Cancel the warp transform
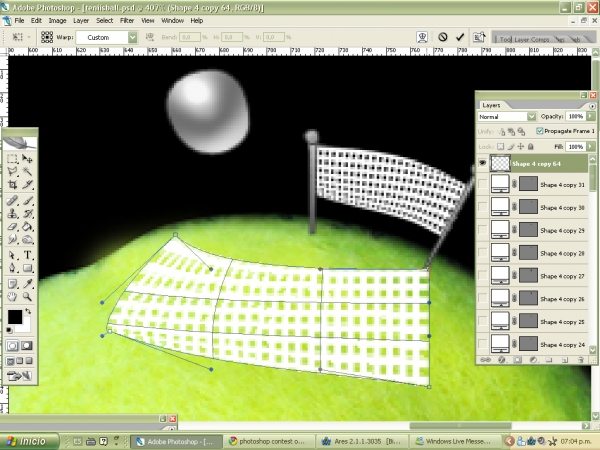 443,37
